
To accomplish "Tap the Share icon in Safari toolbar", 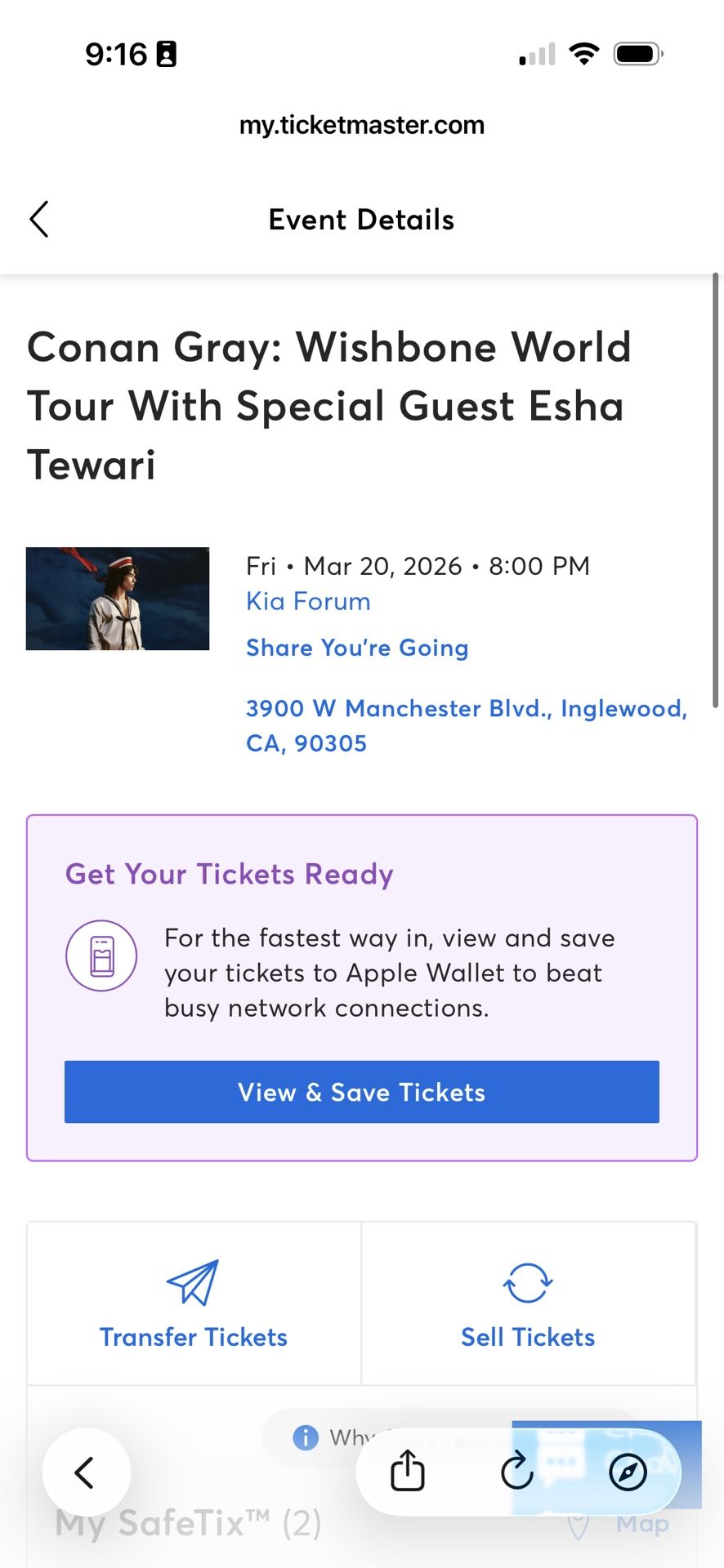I will [406, 1472].
